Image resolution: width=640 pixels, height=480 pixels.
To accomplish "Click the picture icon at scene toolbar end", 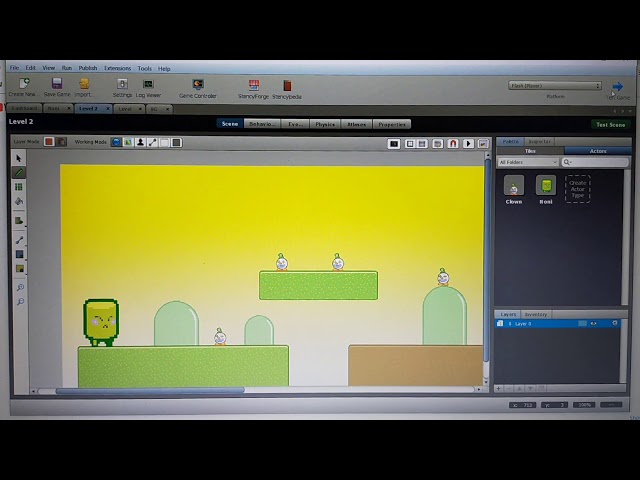I will [483, 144].
